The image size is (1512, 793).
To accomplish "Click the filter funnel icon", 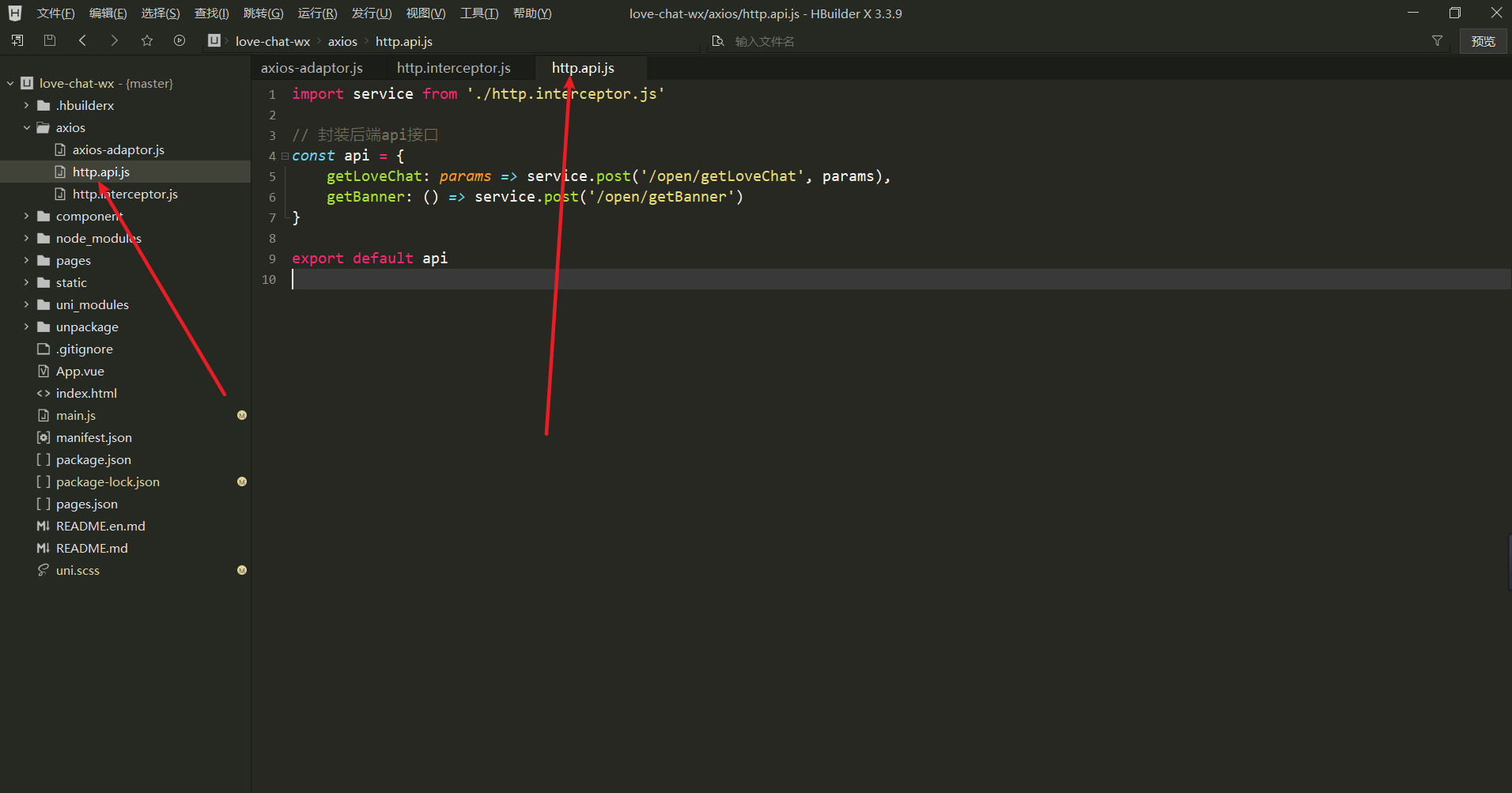I will (x=1437, y=41).
